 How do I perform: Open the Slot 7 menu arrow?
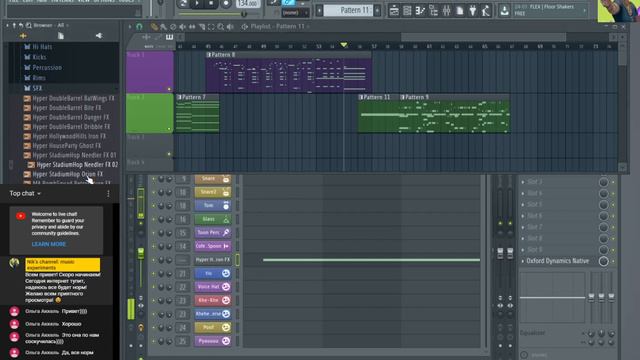[523, 227]
